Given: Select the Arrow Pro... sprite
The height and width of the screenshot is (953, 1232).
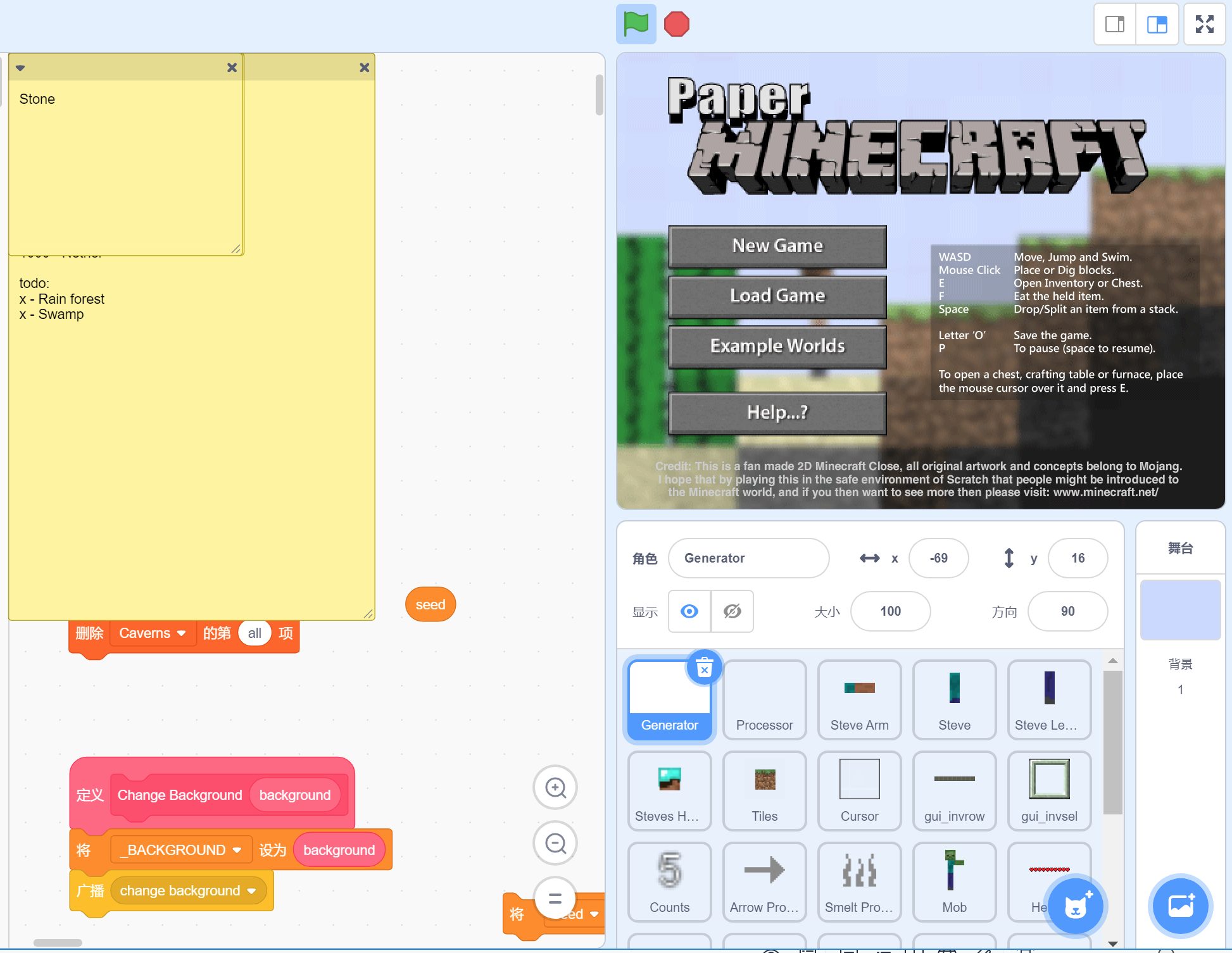Looking at the screenshot, I should 764,882.
